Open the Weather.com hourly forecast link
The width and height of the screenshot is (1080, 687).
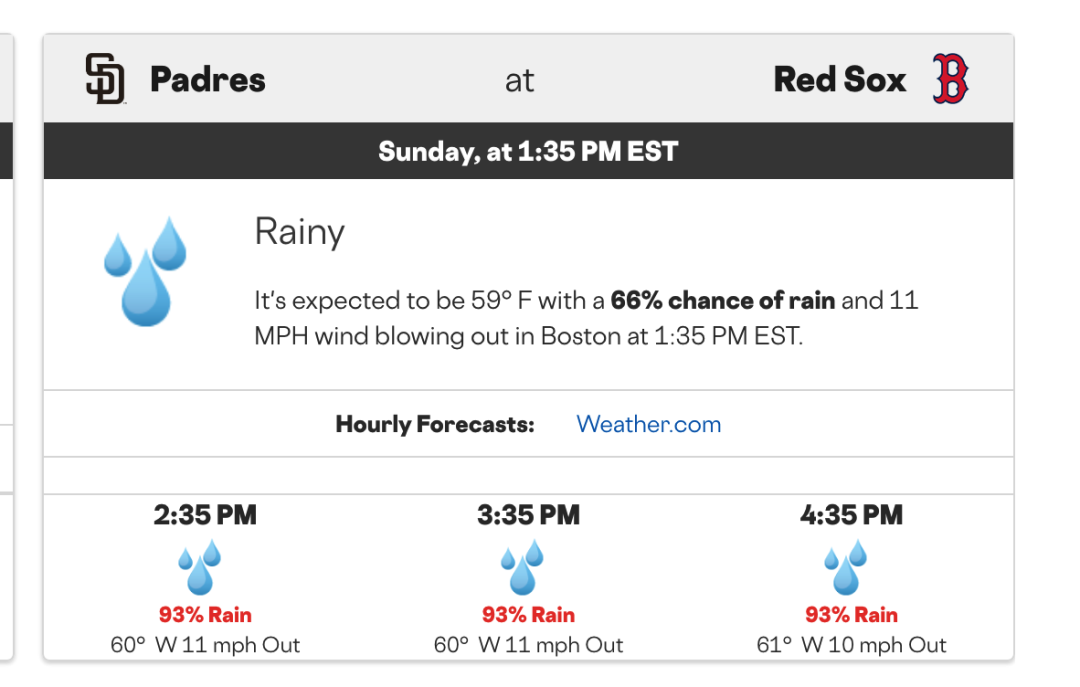(x=648, y=424)
